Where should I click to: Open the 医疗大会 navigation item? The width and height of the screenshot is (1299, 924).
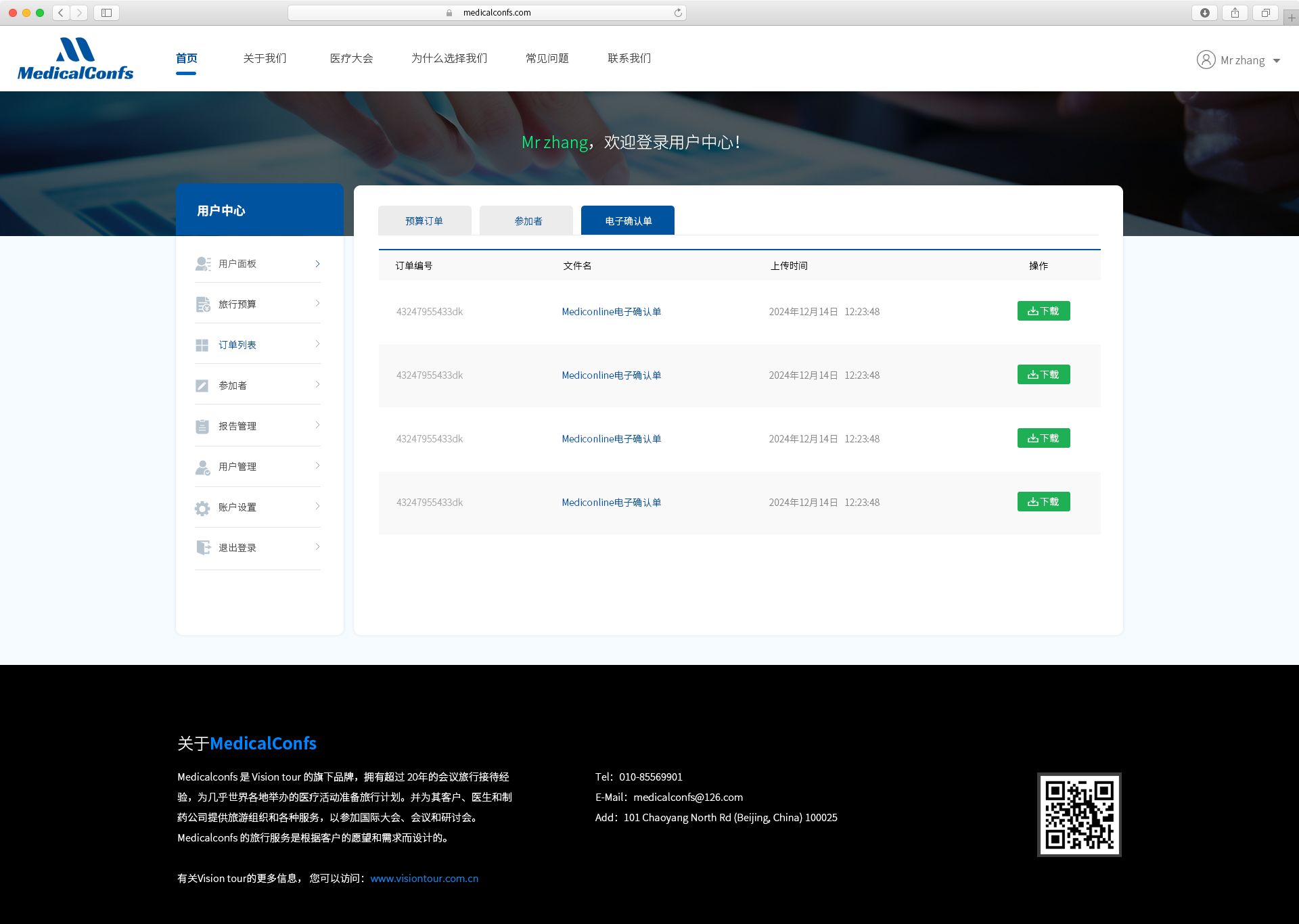pyautogui.click(x=352, y=59)
